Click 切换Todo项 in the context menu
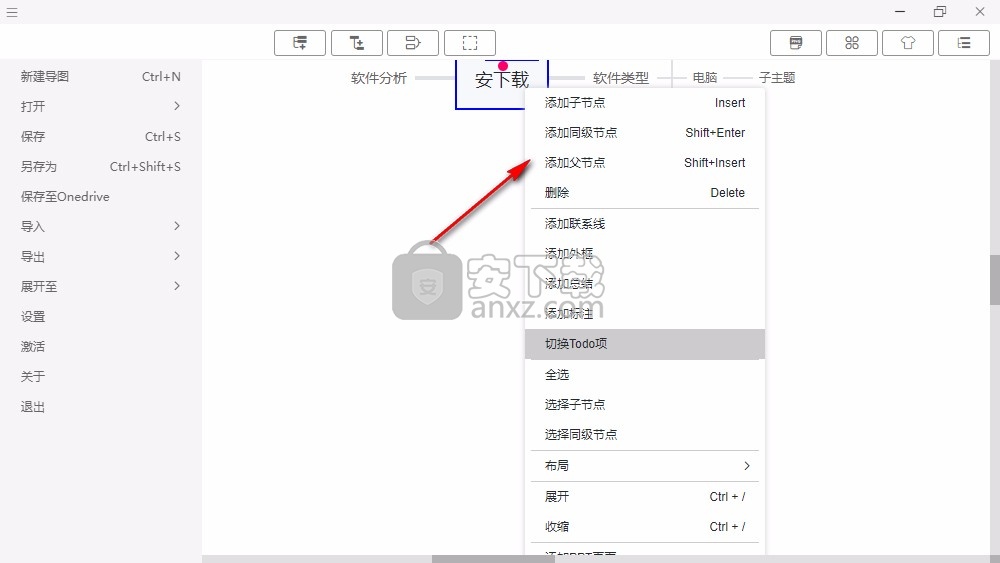This screenshot has height=563, width=1000. click(645, 344)
